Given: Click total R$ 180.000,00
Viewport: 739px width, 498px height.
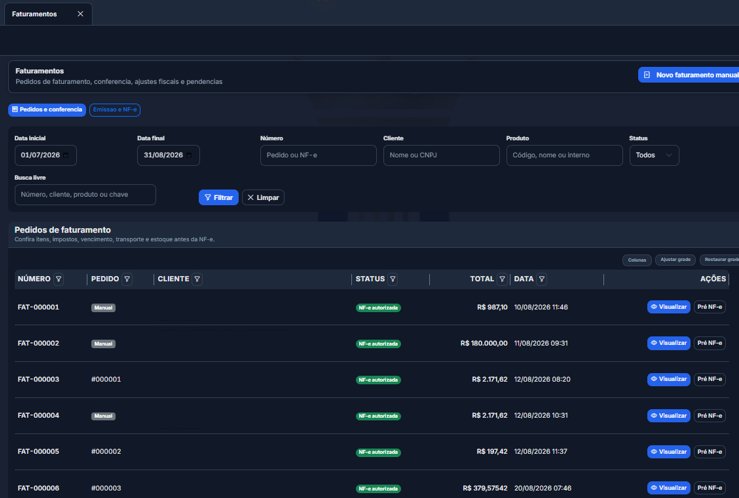Looking at the screenshot, I should coord(484,343).
